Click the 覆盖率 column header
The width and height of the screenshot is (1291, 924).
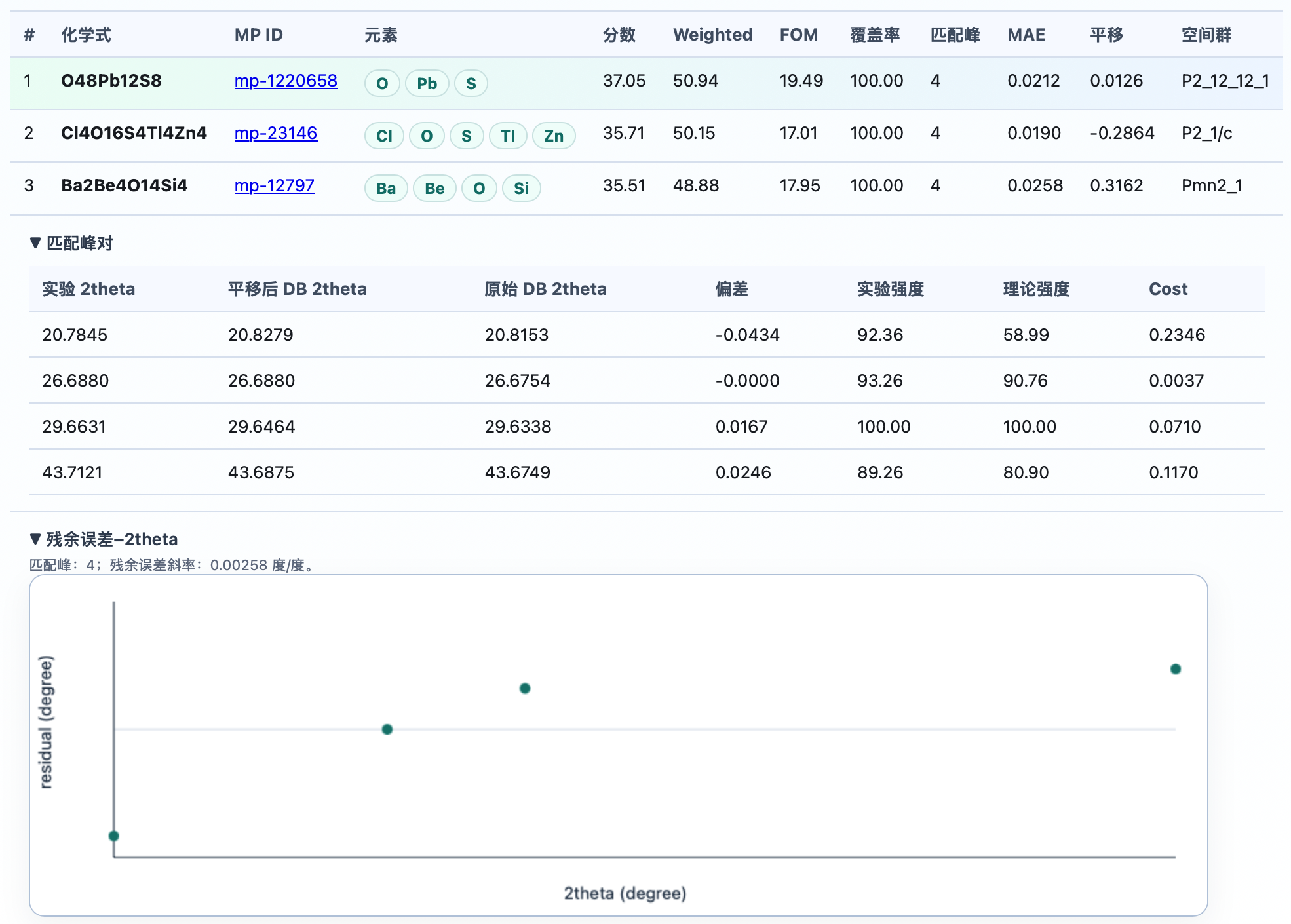[875, 35]
